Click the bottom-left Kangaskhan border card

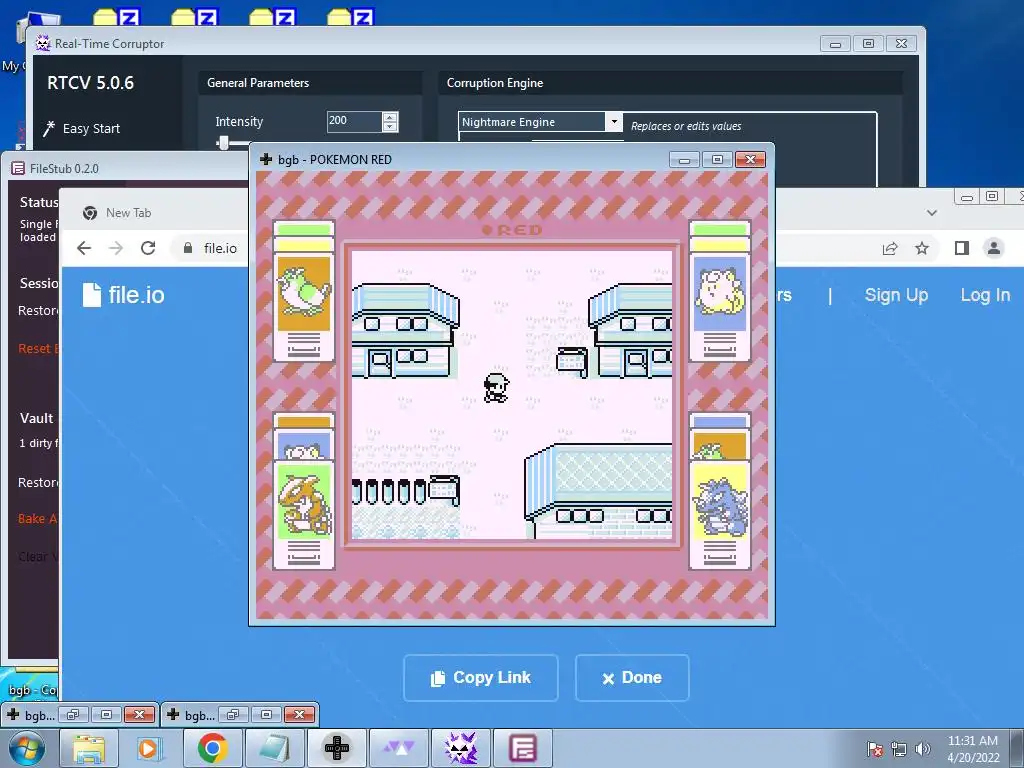[x=304, y=513]
